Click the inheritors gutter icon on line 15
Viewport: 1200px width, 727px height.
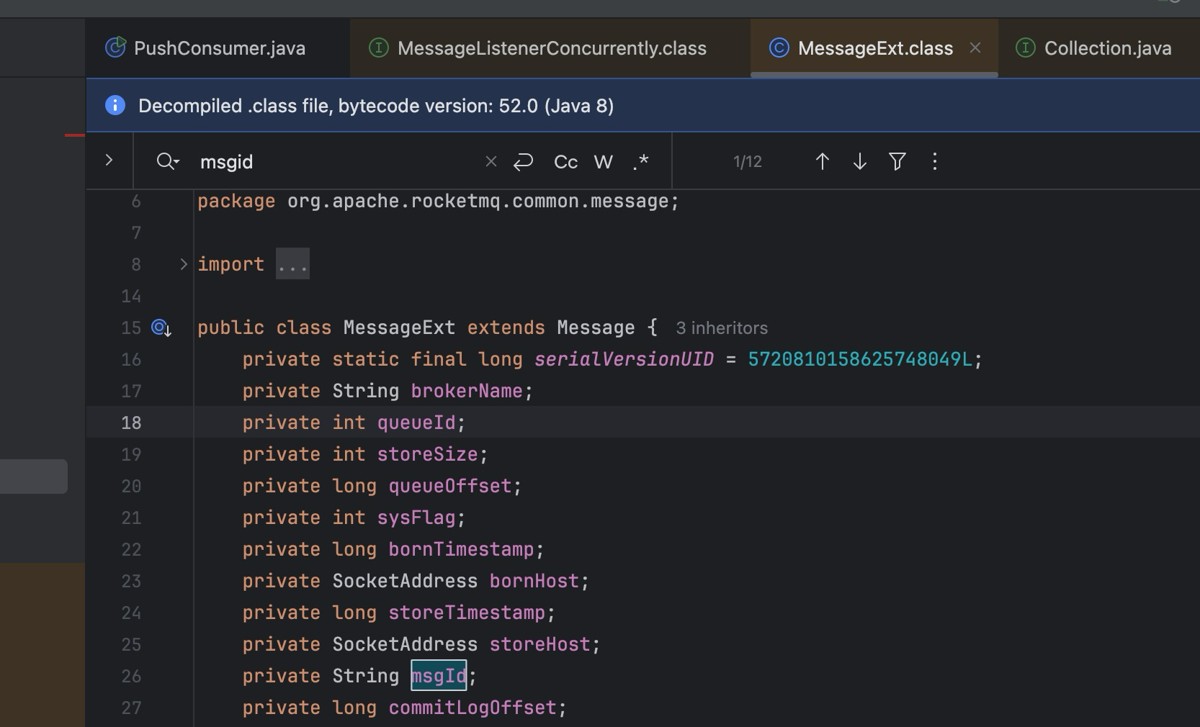pyautogui.click(x=161, y=327)
